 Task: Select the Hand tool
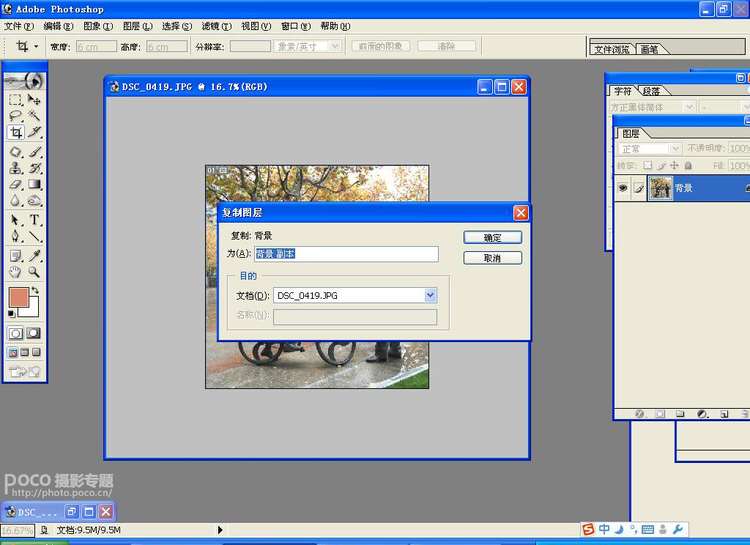click(15, 272)
